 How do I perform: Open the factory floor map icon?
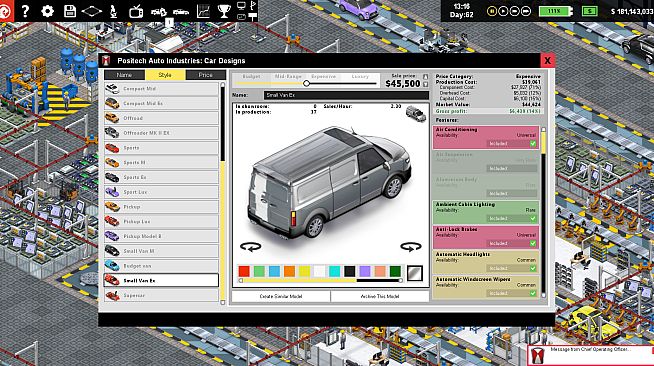click(x=91, y=11)
